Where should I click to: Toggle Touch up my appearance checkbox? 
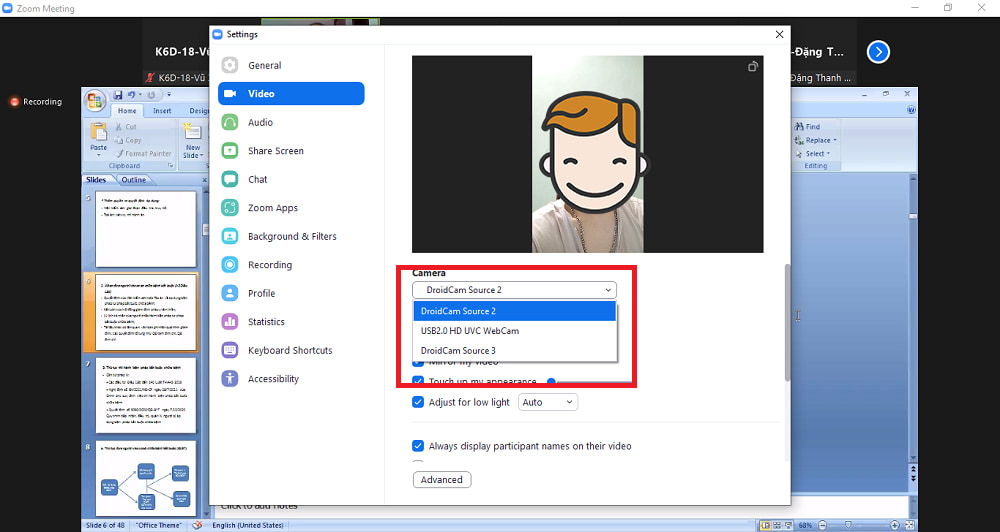click(x=418, y=381)
